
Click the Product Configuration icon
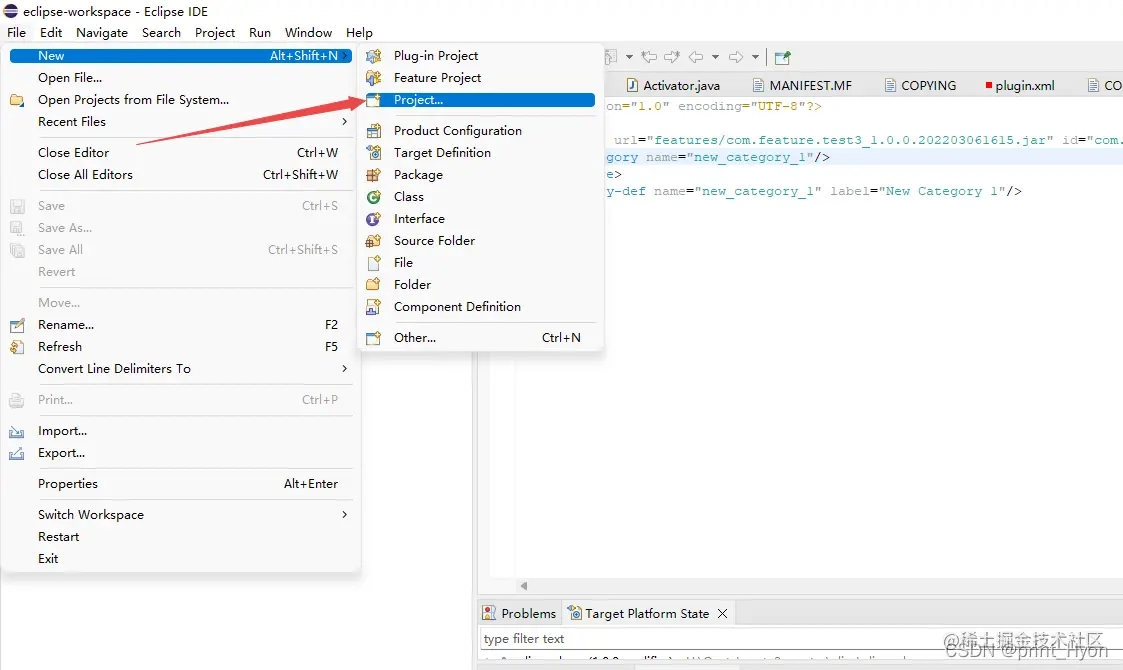(x=373, y=131)
